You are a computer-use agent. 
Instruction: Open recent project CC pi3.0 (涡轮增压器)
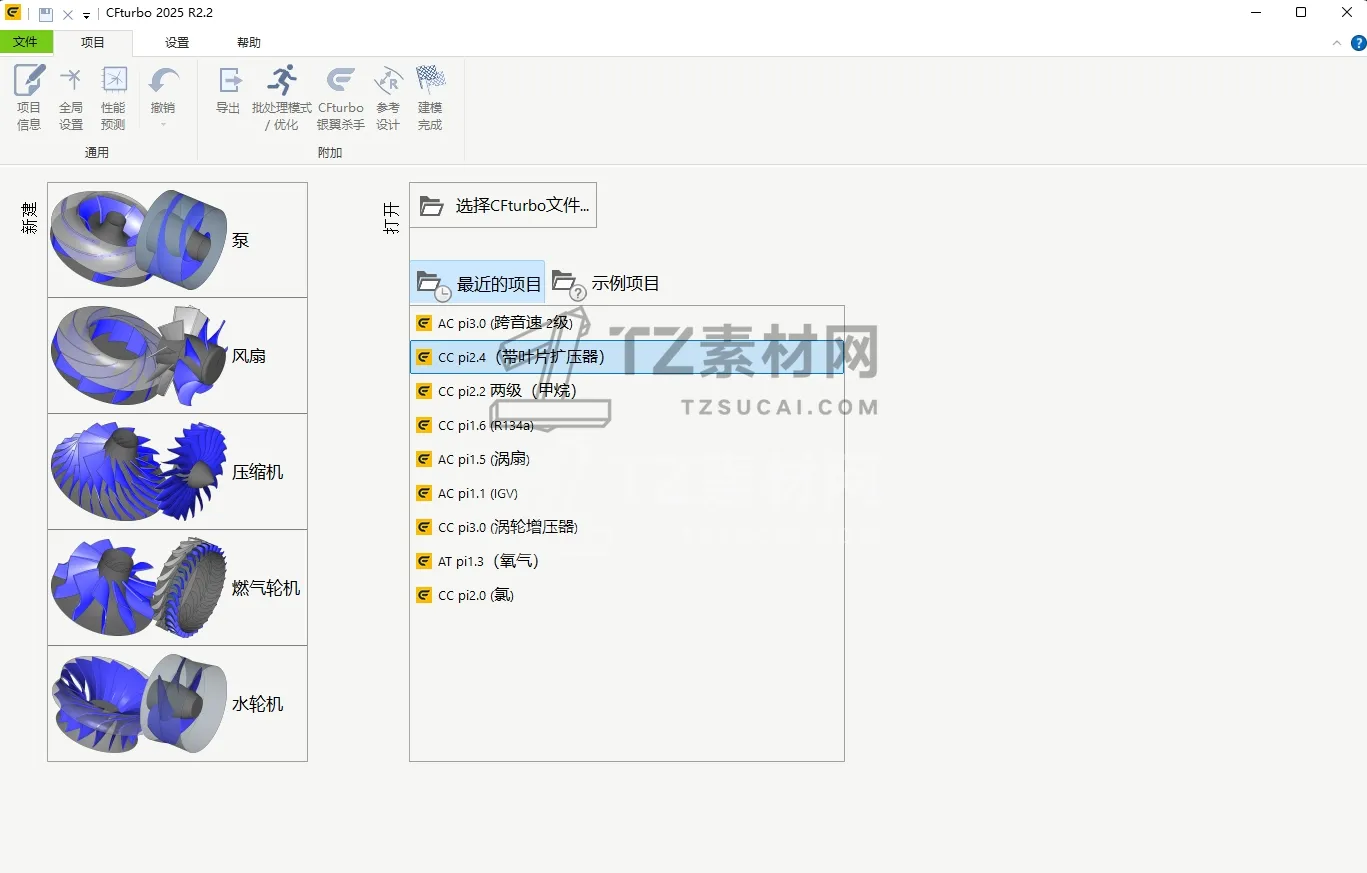[x=627, y=527]
